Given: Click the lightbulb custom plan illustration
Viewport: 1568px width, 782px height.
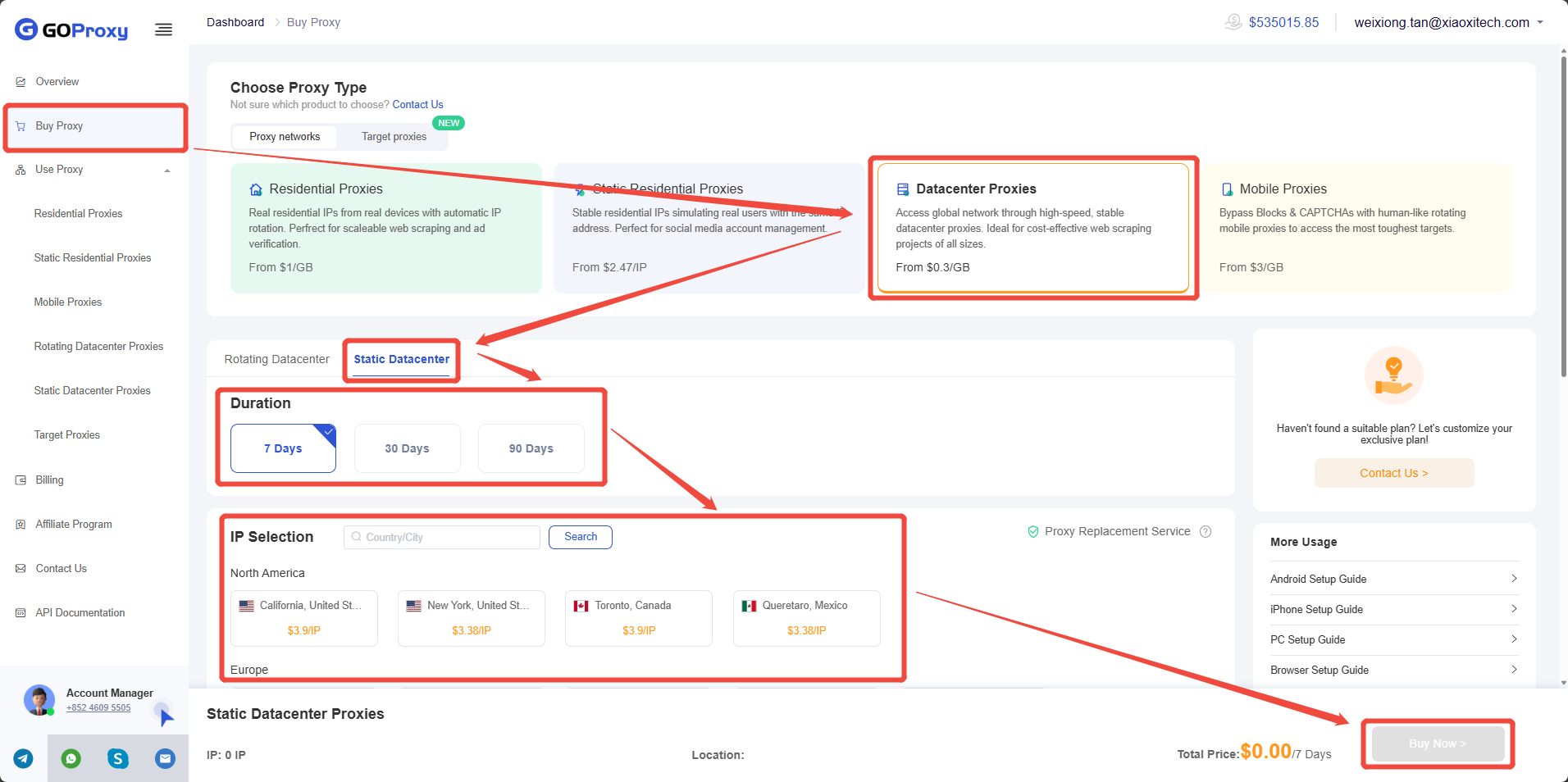Looking at the screenshot, I should 1394,376.
